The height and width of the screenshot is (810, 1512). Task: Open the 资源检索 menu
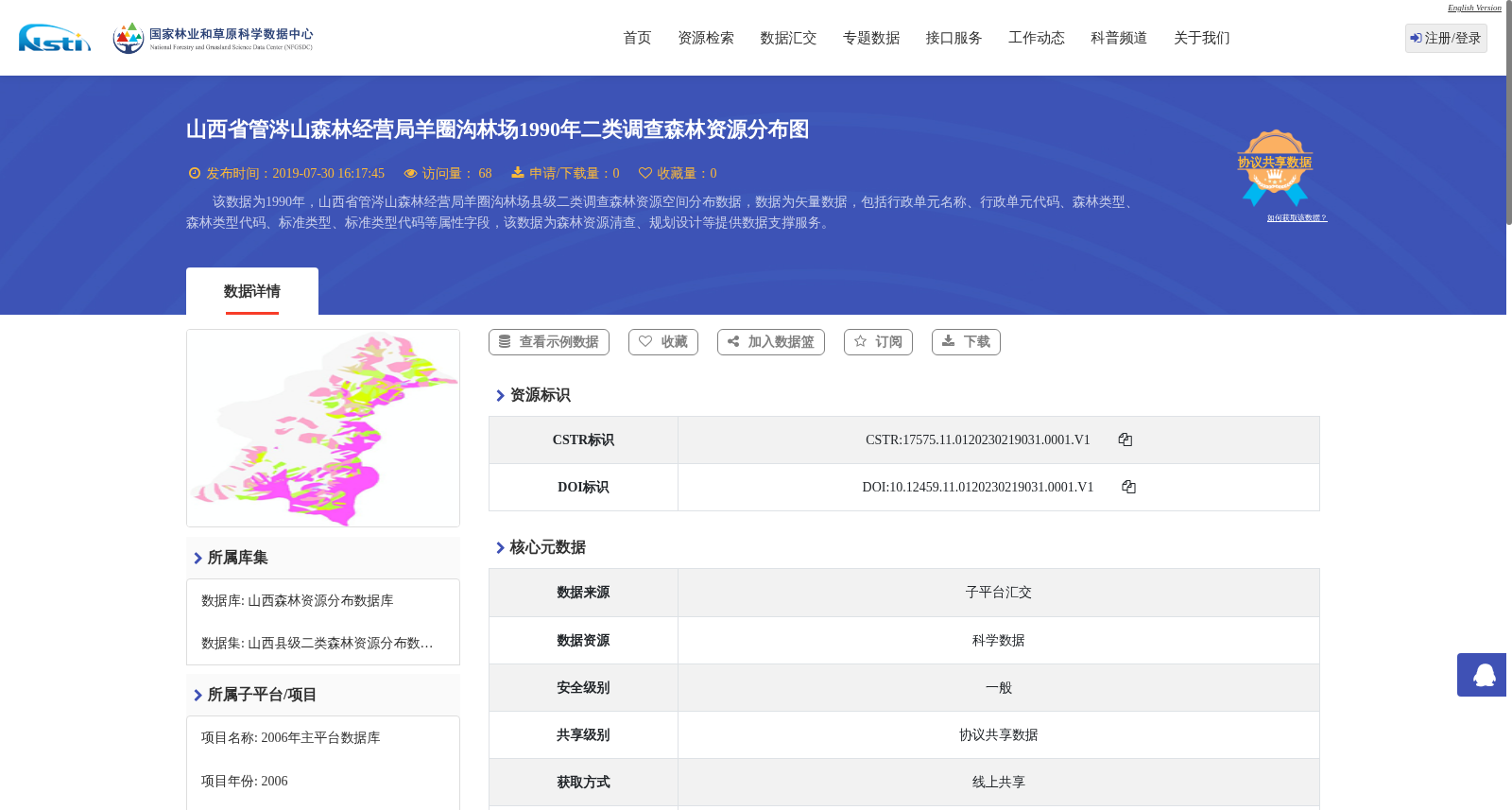(x=706, y=38)
